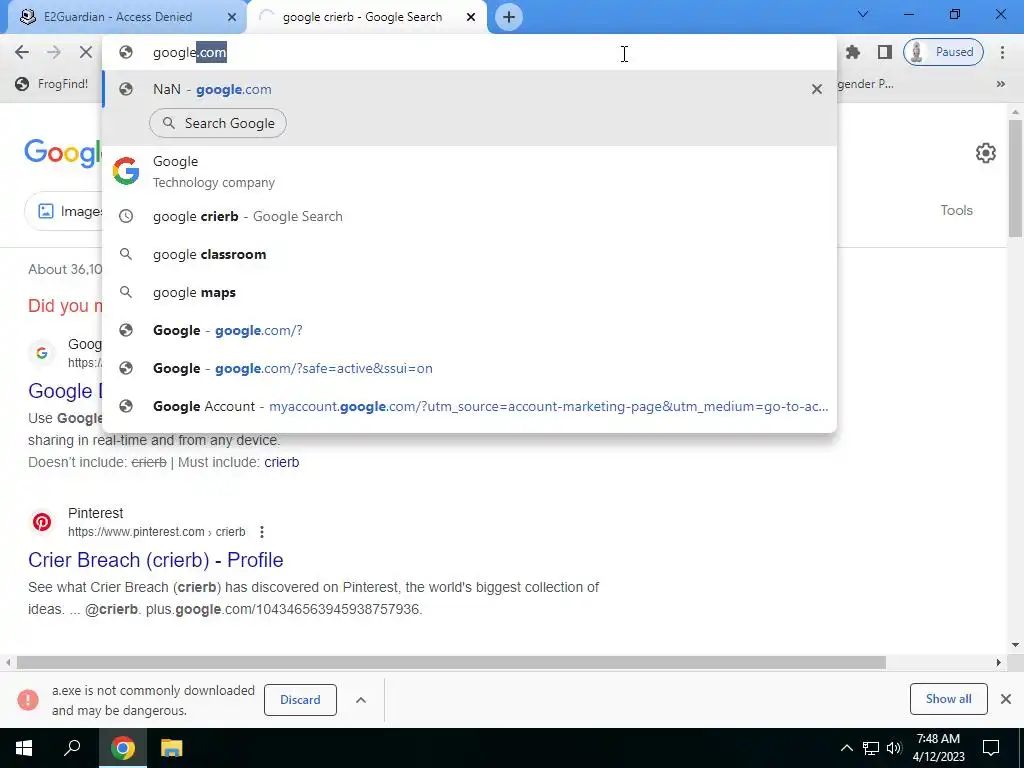Image resolution: width=1024 pixels, height=768 pixels.
Task: Click the pinterest.com result URL
Action: coord(157,532)
